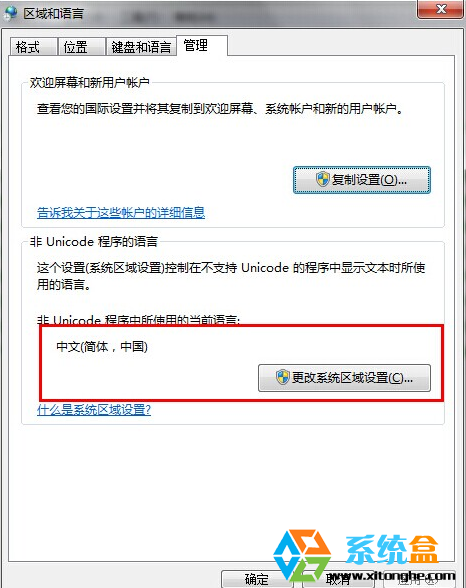Open link 告诉我关于这些帐户的详细信息

point(121,213)
